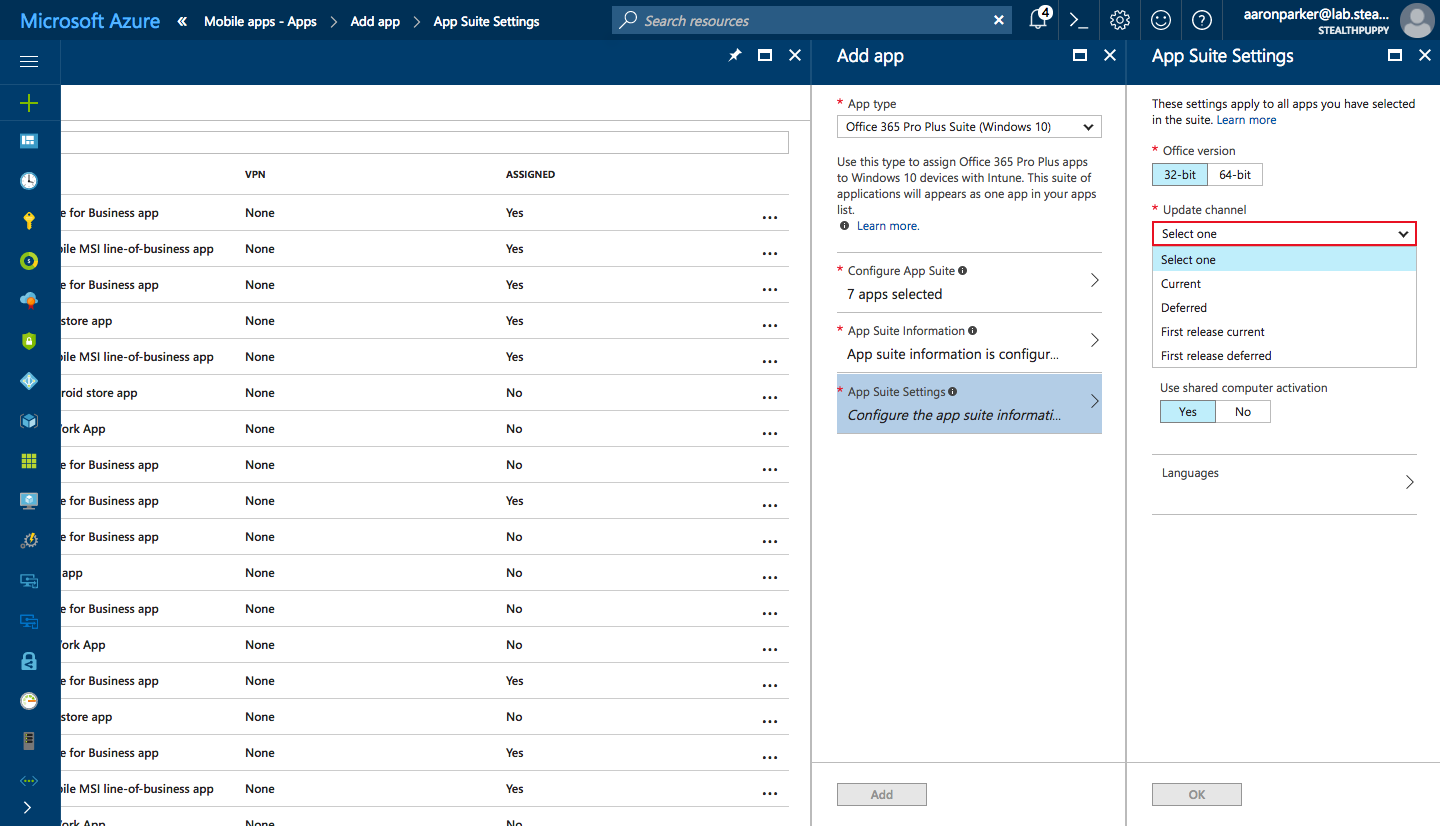1440x826 pixels.
Task: Open the cube icon in the sidebar
Action: pyautogui.click(x=29, y=421)
